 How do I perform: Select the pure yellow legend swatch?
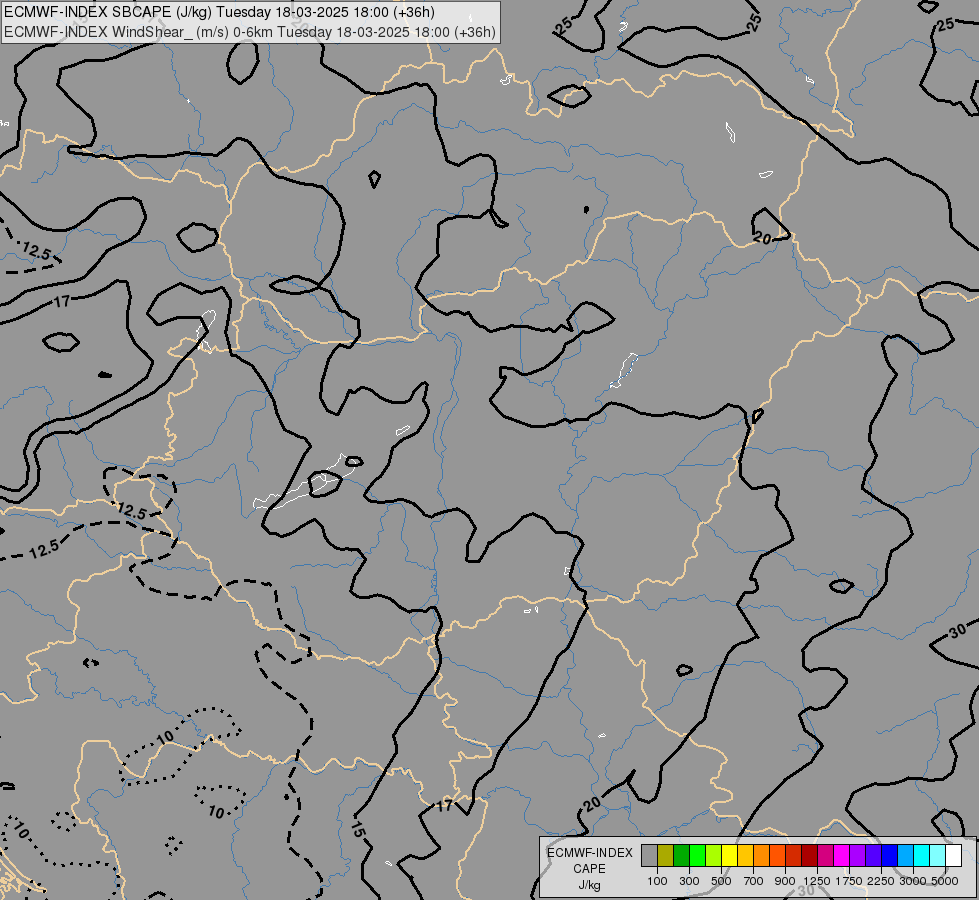(x=730, y=856)
